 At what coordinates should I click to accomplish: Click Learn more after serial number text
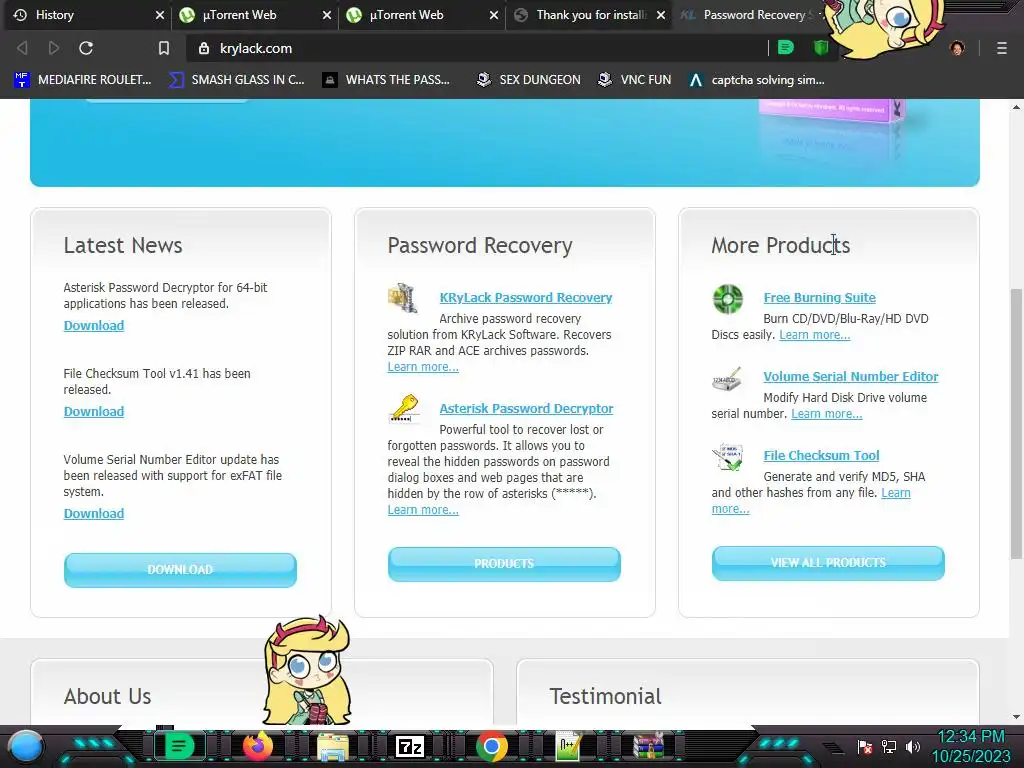pyautogui.click(x=827, y=413)
